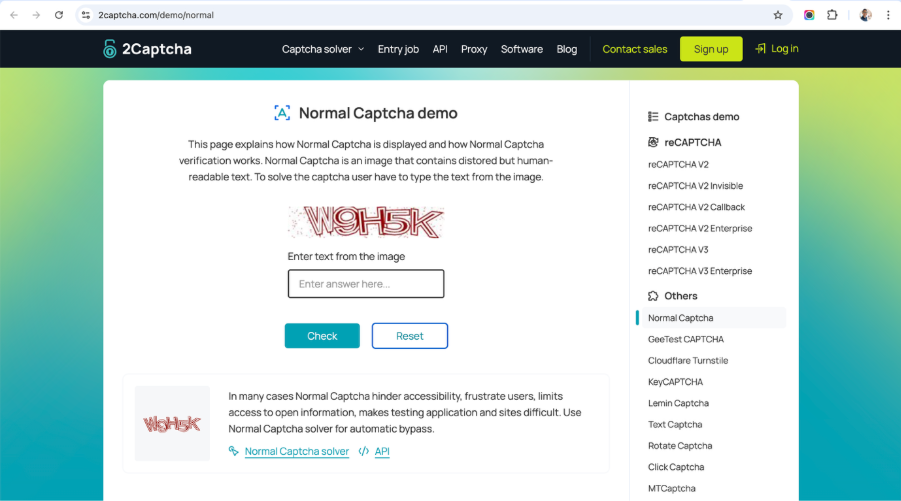Open the Extensions puzzle icon
This screenshot has height=501, width=901.
tap(832, 15)
